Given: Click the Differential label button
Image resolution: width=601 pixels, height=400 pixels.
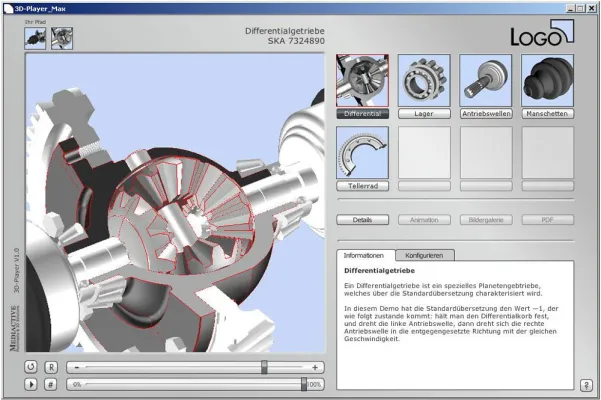Looking at the screenshot, I should pos(362,114).
